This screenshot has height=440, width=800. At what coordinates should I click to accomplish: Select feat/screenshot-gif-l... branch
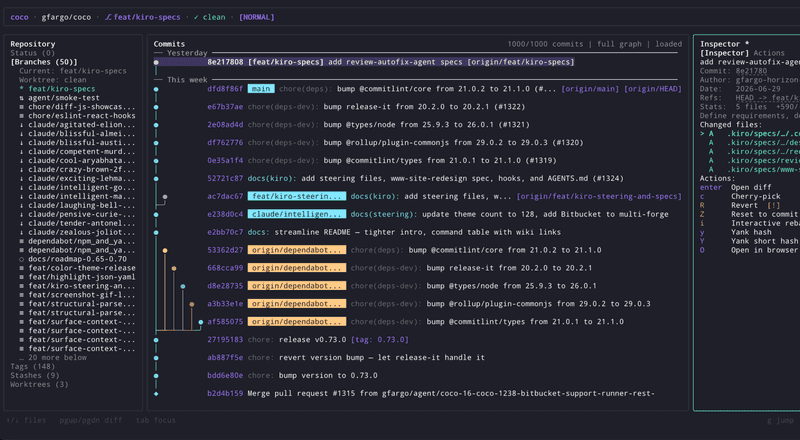point(78,295)
